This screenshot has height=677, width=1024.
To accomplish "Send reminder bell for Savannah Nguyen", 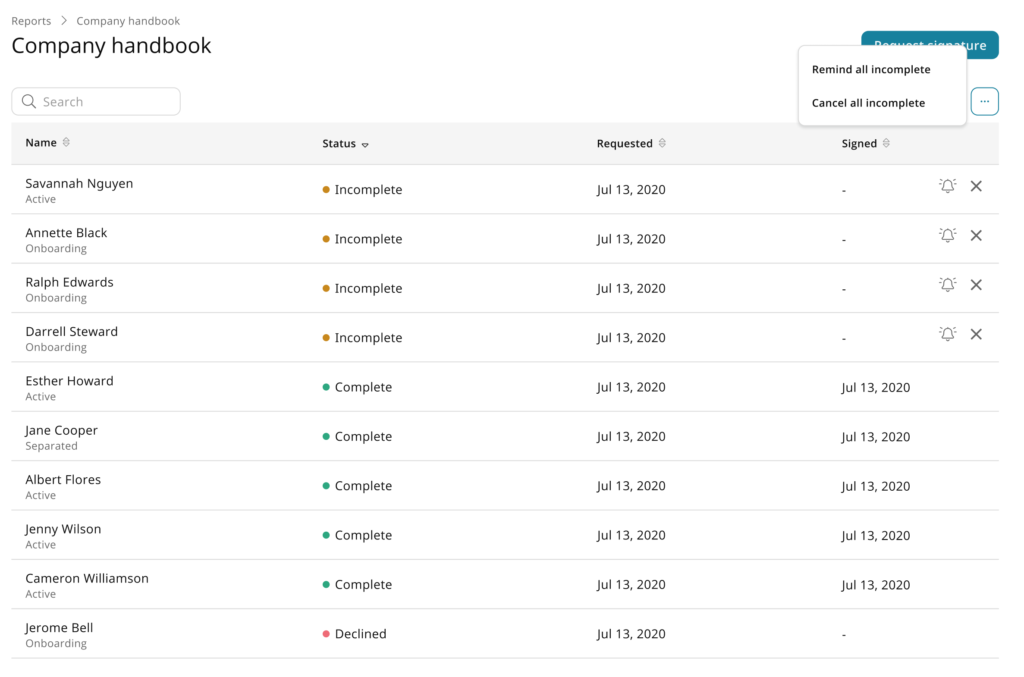I will tap(947, 186).
